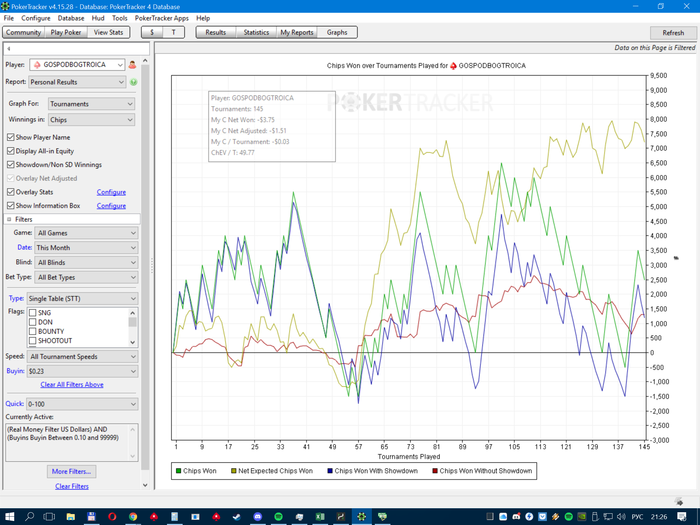This screenshot has height=525, width=700.
Task: Toggle Showdown/Non SD Winnings checkbox
Action: pyautogui.click(x=11, y=164)
